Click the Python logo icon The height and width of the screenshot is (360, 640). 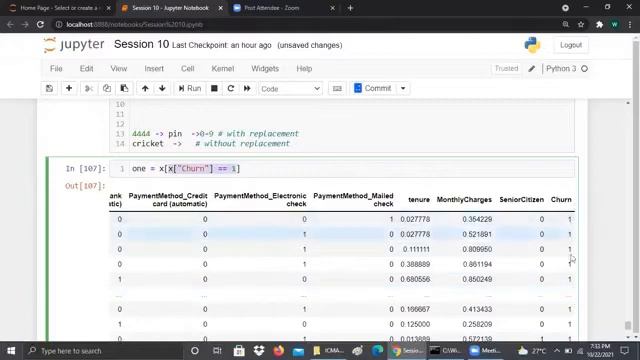click(532, 45)
